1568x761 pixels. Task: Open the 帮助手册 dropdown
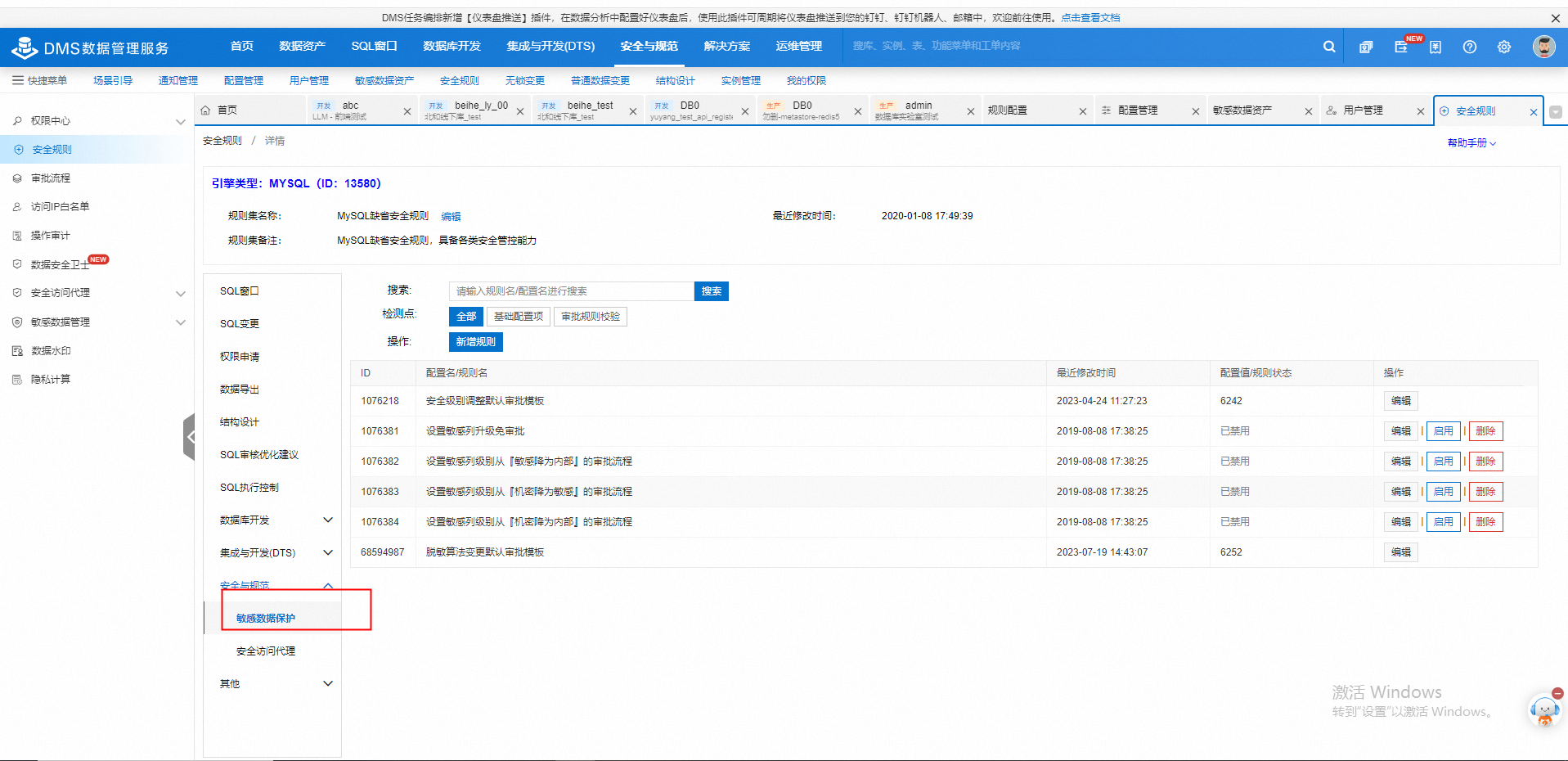tap(1471, 142)
